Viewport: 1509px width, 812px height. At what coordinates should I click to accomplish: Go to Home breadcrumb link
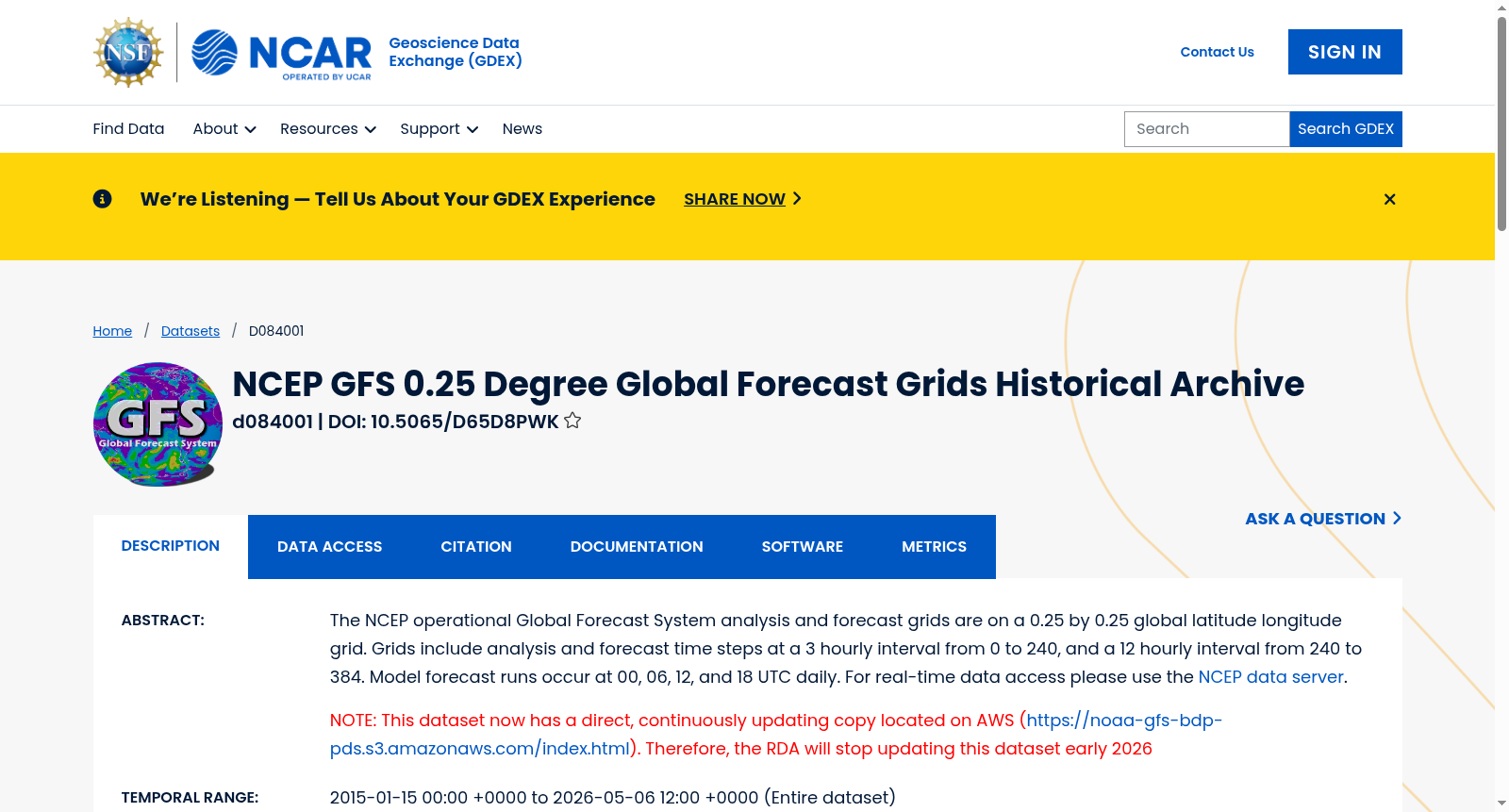pos(112,331)
